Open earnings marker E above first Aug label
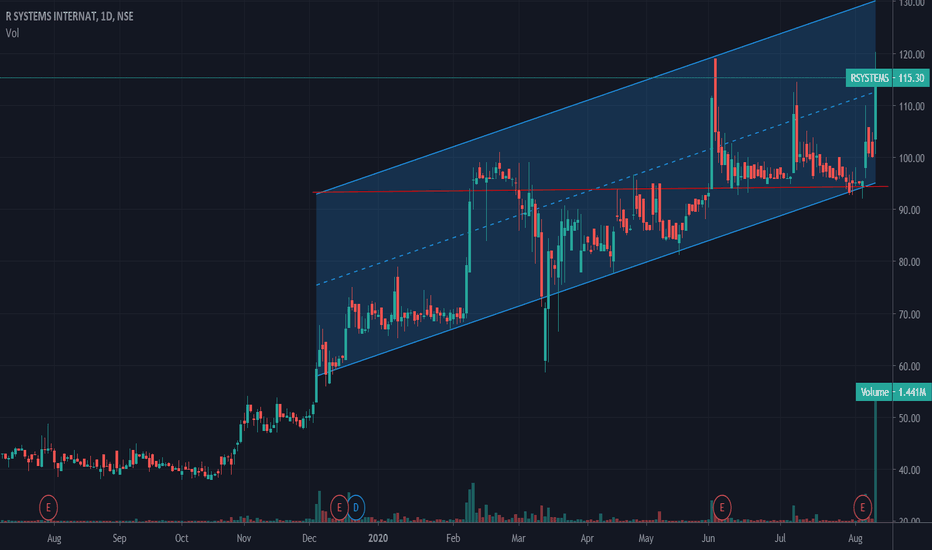This screenshot has height=550, width=932. click(48, 508)
